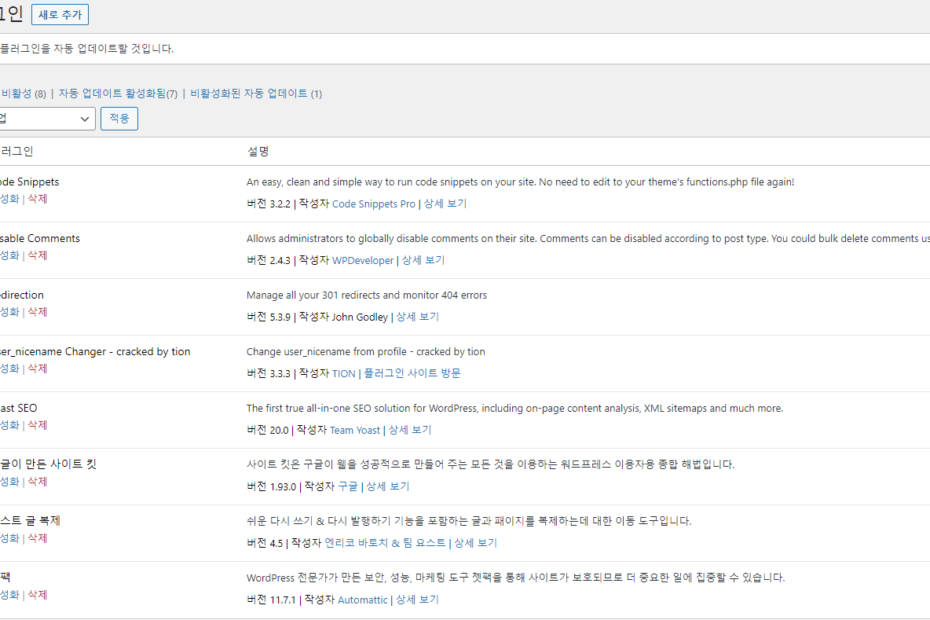Open the 엔리코 바토치 & 팀 요스트 author link

385,543
